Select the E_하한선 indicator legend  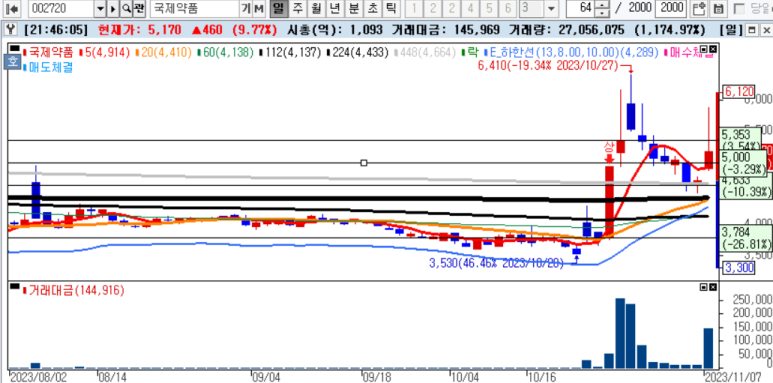[x=572, y=52]
